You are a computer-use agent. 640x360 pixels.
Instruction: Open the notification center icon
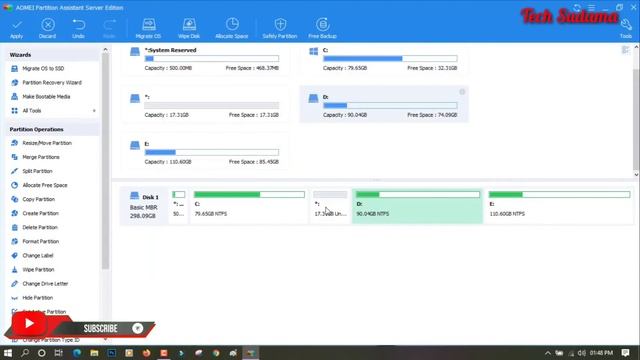tap(625, 353)
